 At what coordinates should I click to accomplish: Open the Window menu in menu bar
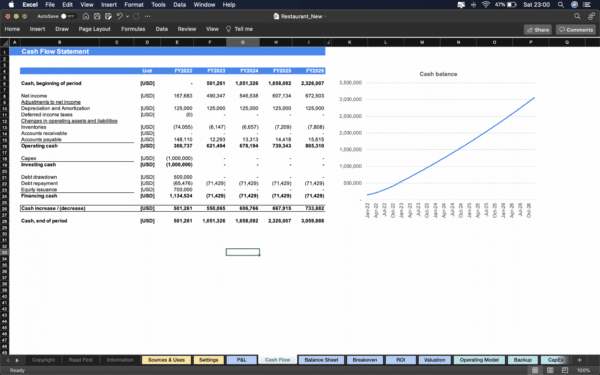(204, 5)
